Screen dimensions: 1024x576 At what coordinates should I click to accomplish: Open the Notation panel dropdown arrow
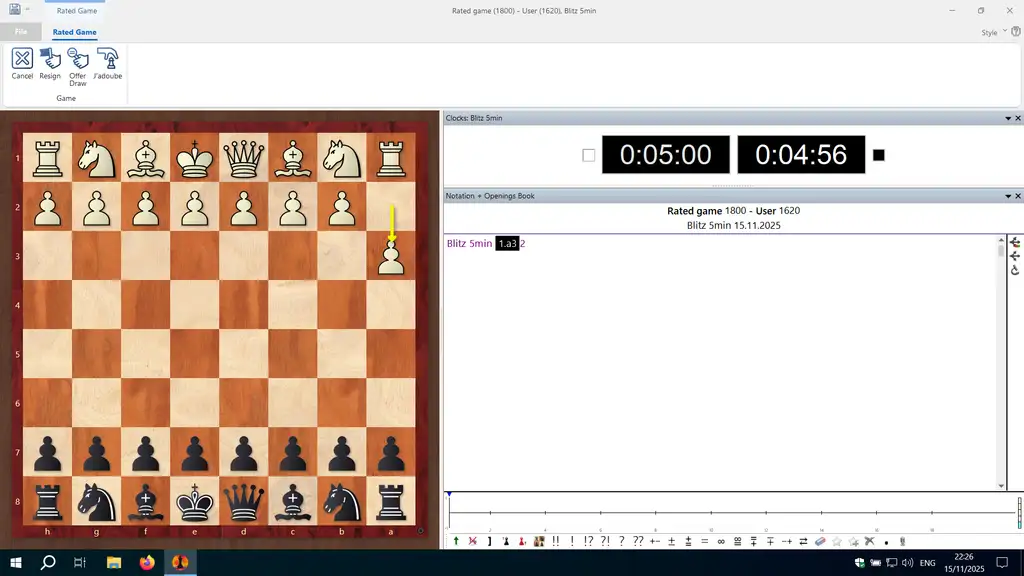tap(1007, 196)
